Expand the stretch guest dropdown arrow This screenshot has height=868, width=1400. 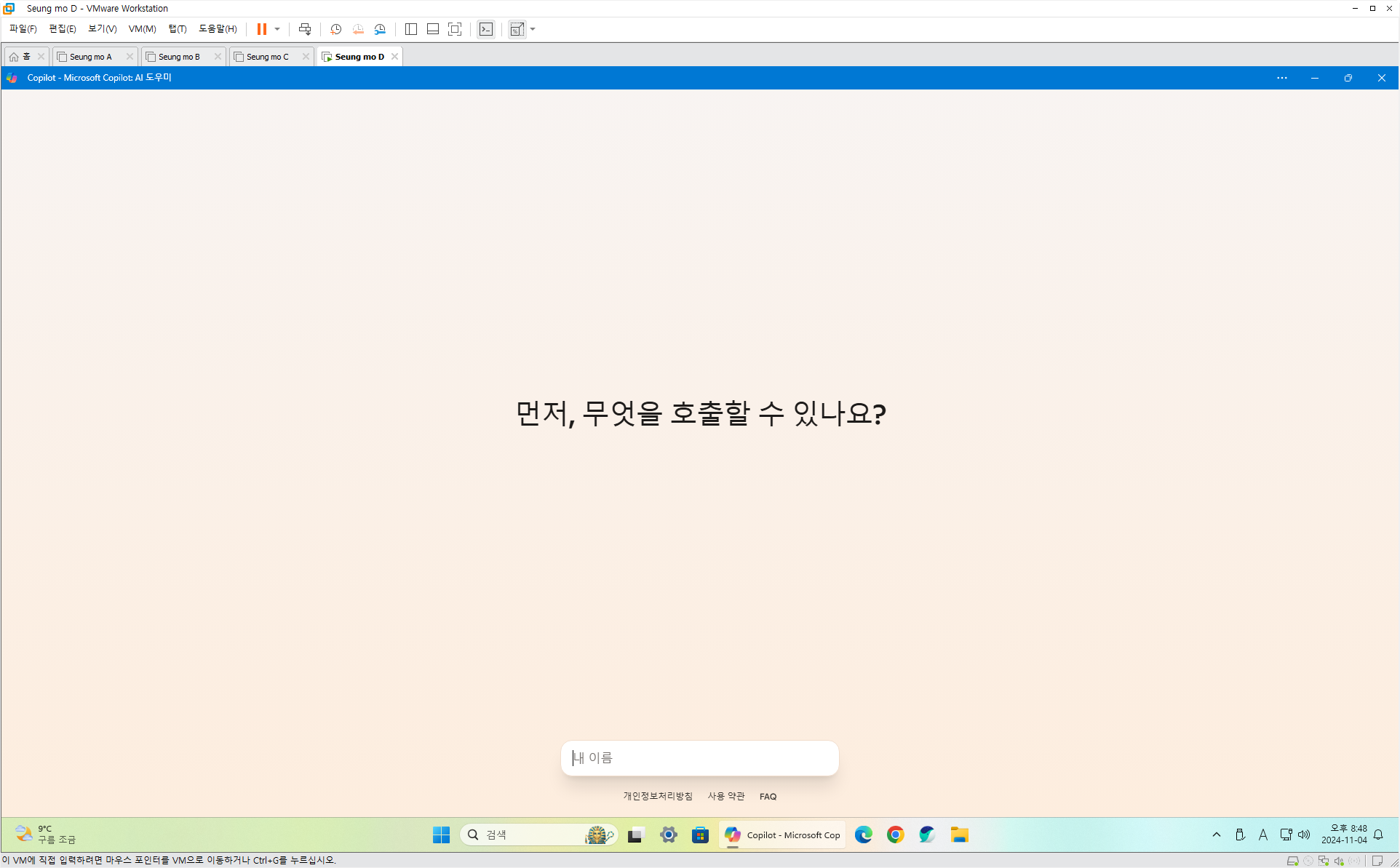click(x=533, y=29)
